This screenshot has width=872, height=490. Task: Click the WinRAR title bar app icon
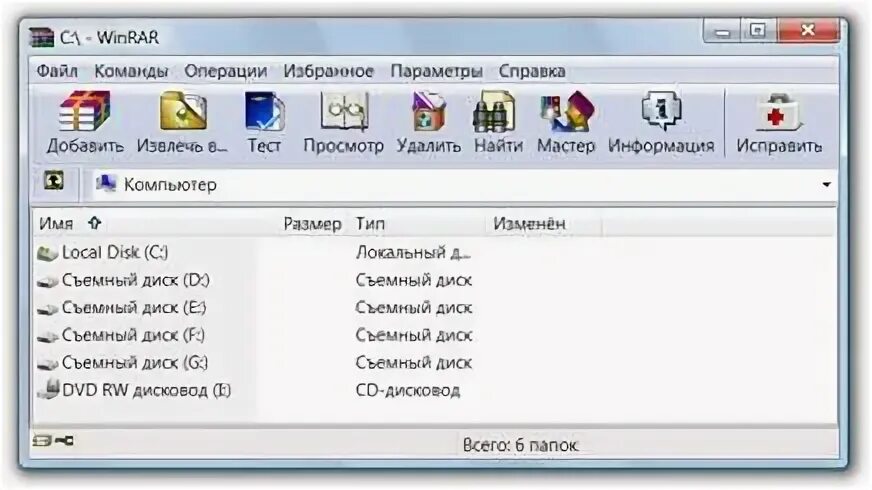point(41,37)
